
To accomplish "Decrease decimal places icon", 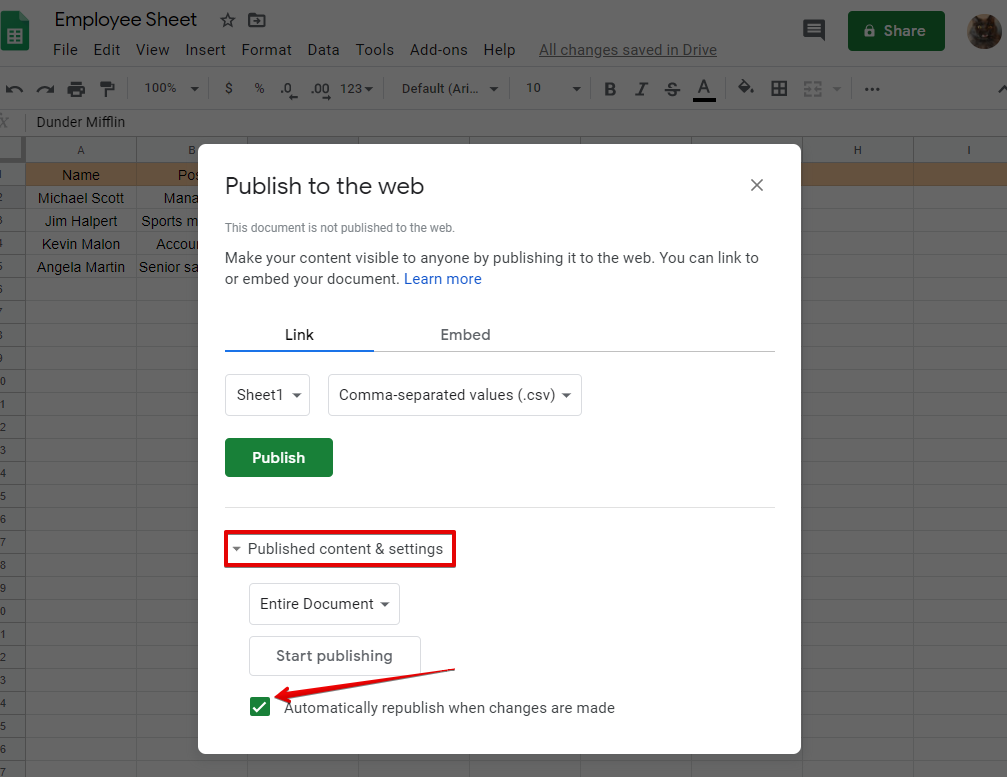I will [288, 89].
